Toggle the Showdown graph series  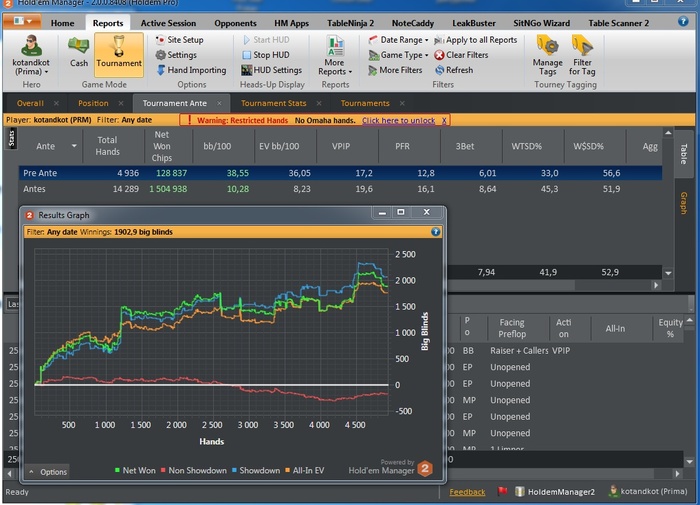pos(255,470)
